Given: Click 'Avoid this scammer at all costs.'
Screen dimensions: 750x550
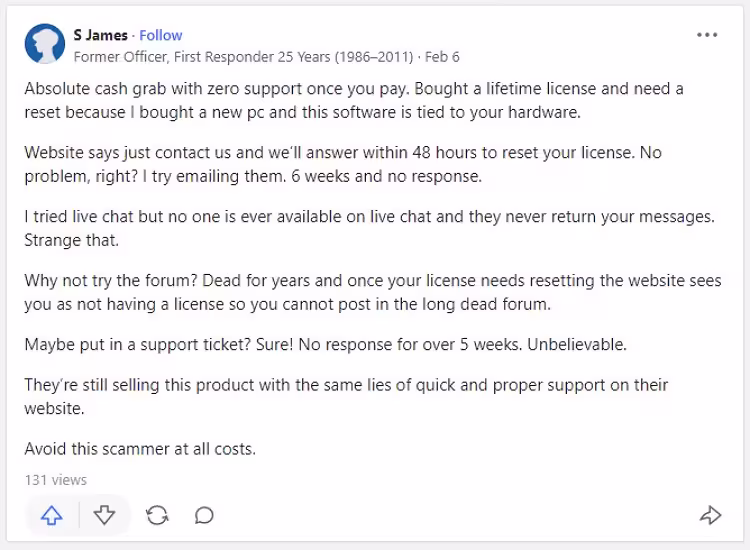Looking at the screenshot, I should point(140,449).
